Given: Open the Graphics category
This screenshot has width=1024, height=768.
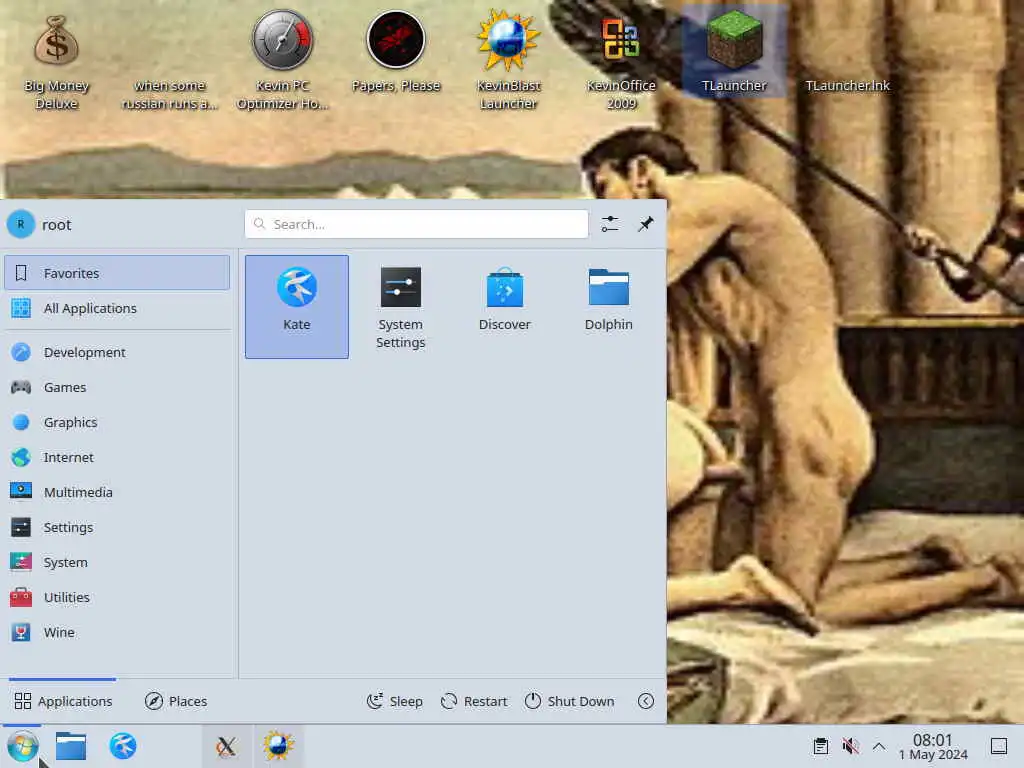Looking at the screenshot, I should click(117, 423).
